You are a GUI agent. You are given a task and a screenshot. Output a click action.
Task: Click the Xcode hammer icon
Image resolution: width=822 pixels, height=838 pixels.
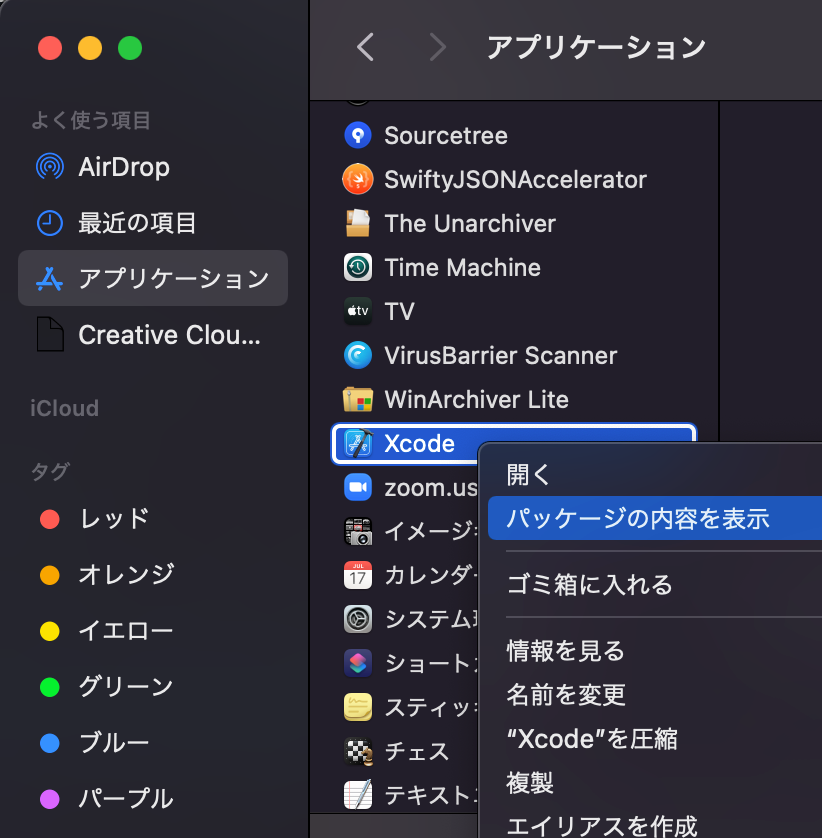click(x=358, y=443)
